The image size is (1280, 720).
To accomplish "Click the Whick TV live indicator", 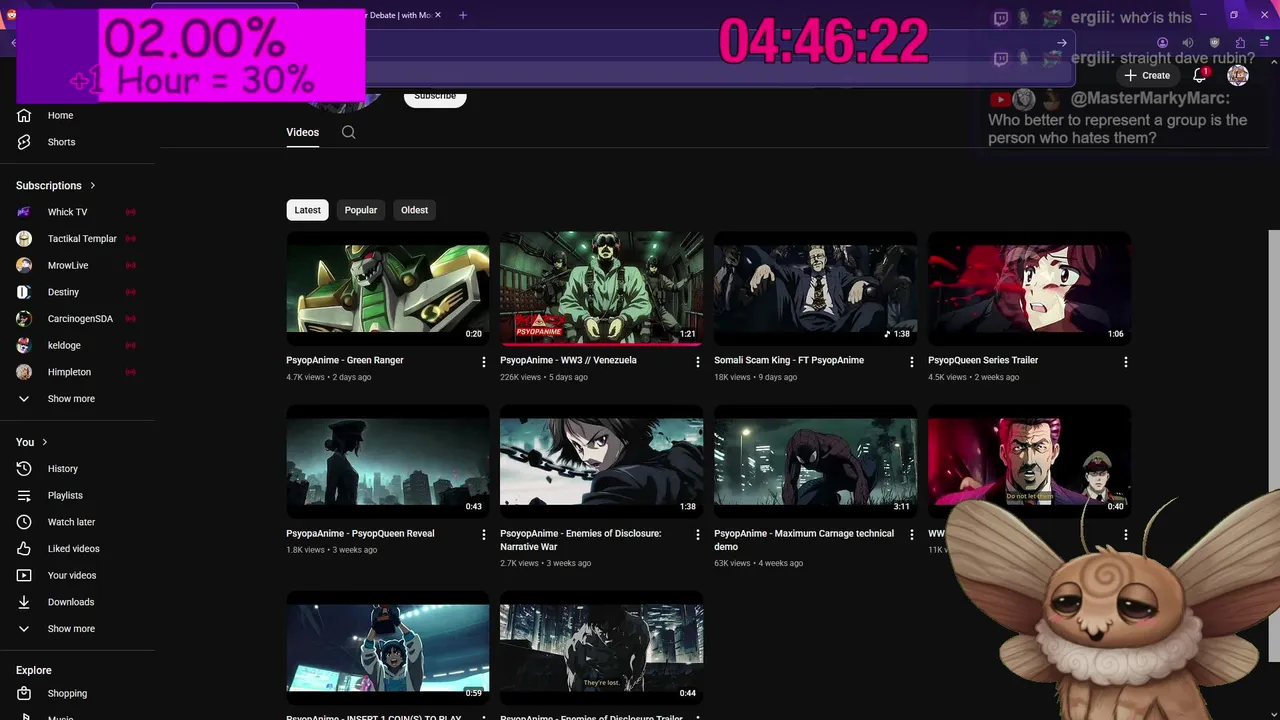I will tap(130, 212).
